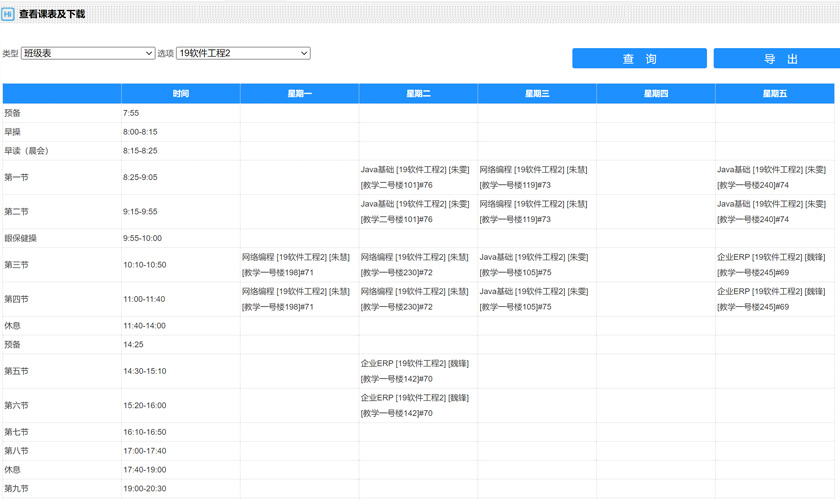This screenshot has height=501, width=840.
Task: Click the 星期五 column header
Action: 775,93
